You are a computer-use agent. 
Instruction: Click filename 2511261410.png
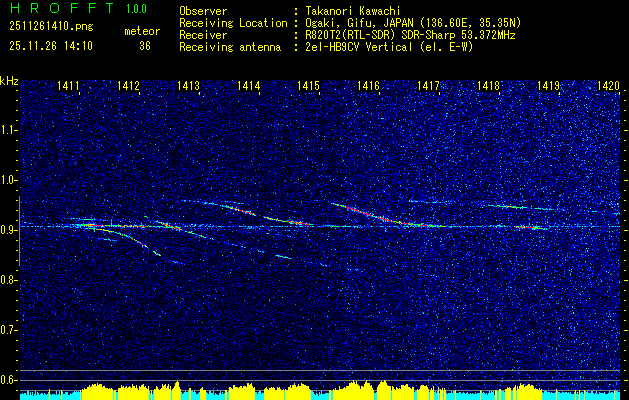pos(51,27)
